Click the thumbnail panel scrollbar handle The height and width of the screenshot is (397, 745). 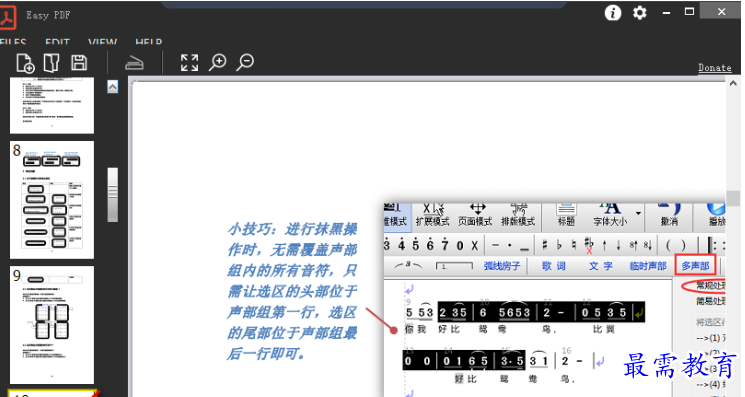coord(113,194)
